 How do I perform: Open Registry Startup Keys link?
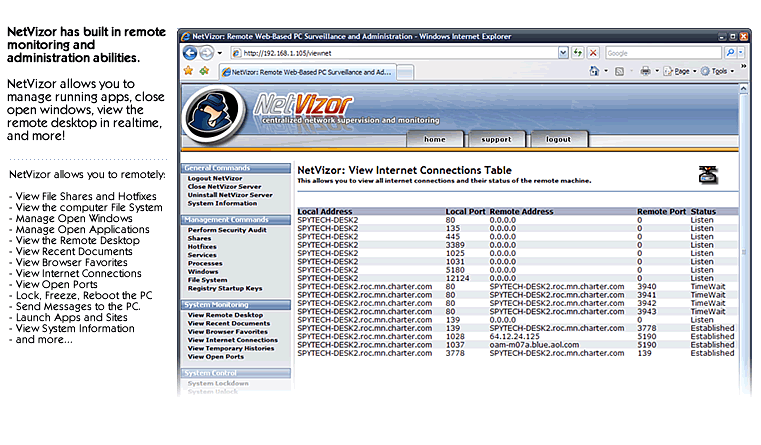click(x=224, y=288)
